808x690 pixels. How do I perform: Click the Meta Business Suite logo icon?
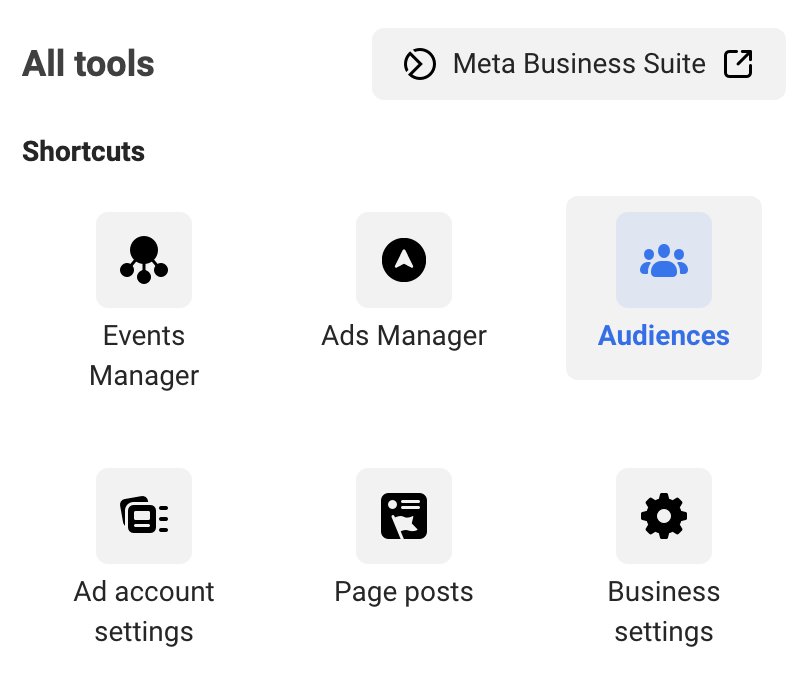click(x=419, y=64)
